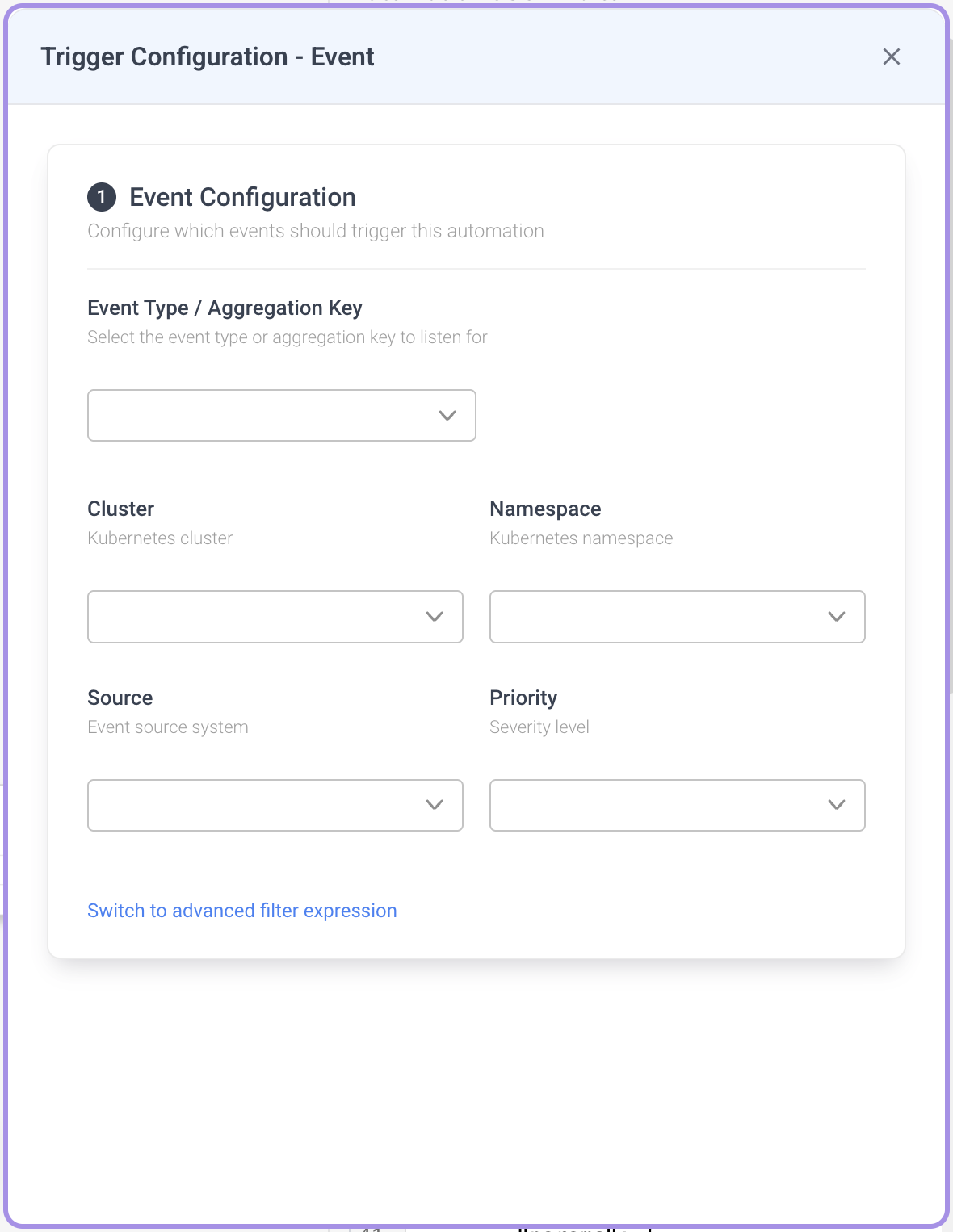The image size is (953, 1232).
Task: Click the Event Type dropdown chevron icon
Action: [x=447, y=415]
